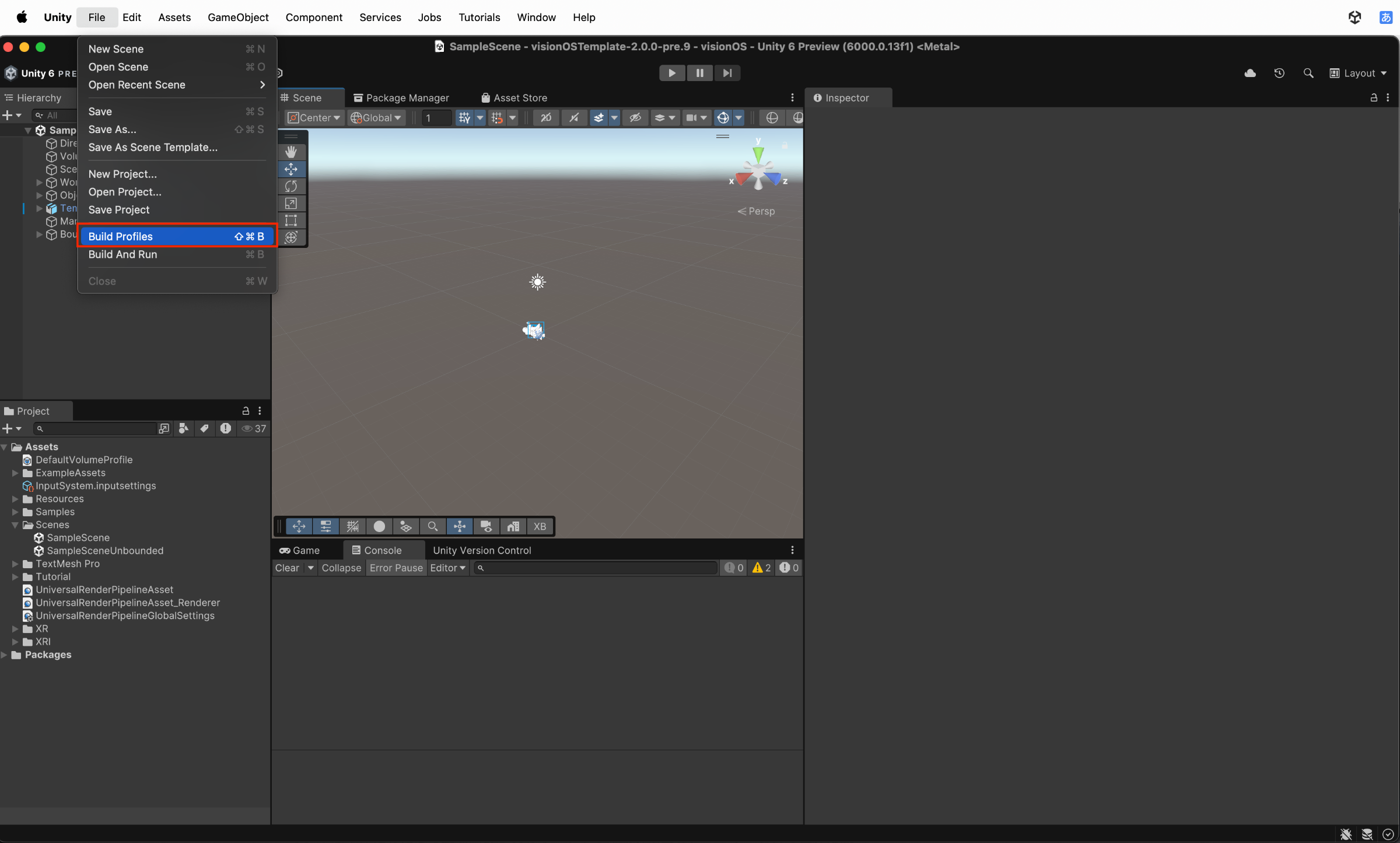Click the Console error count filter
Screen dimensions: 1400x843
point(789,568)
